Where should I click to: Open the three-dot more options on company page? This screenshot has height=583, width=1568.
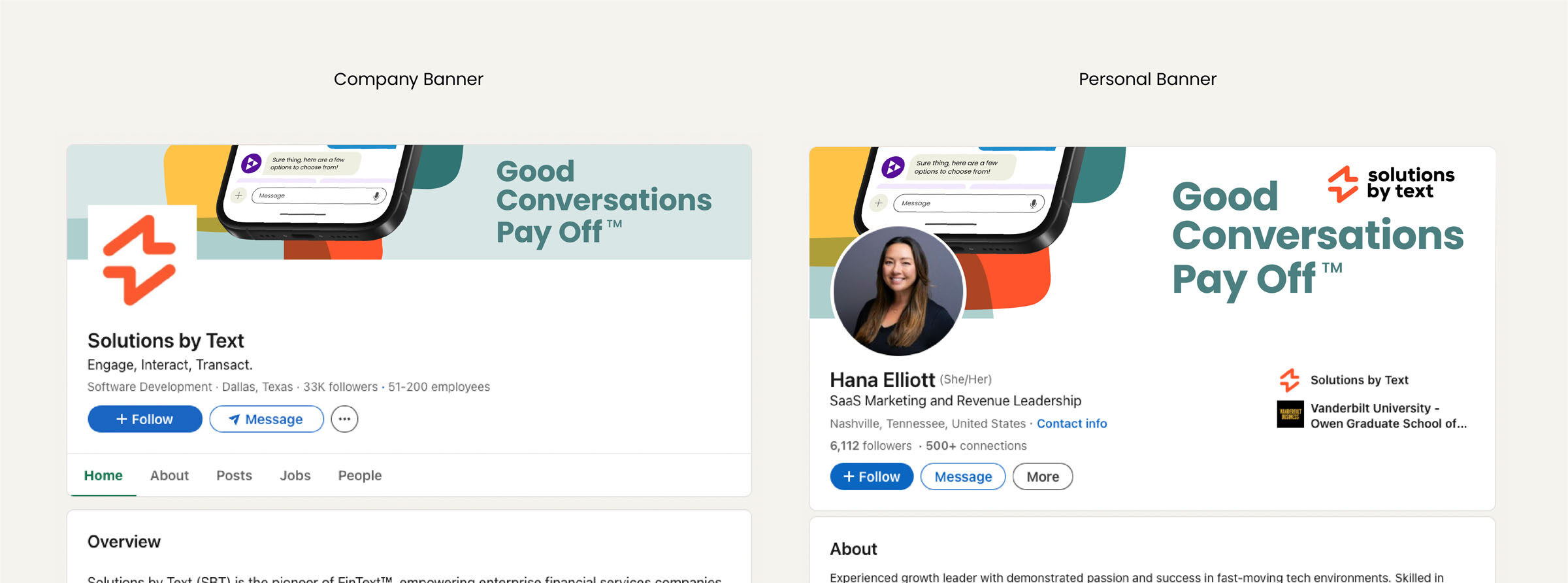[x=344, y=419]
